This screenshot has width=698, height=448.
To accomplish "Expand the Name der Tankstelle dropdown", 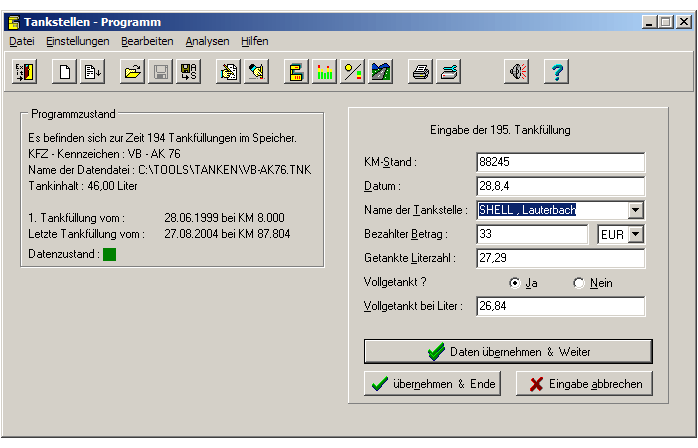I will [x=635, y=210].
